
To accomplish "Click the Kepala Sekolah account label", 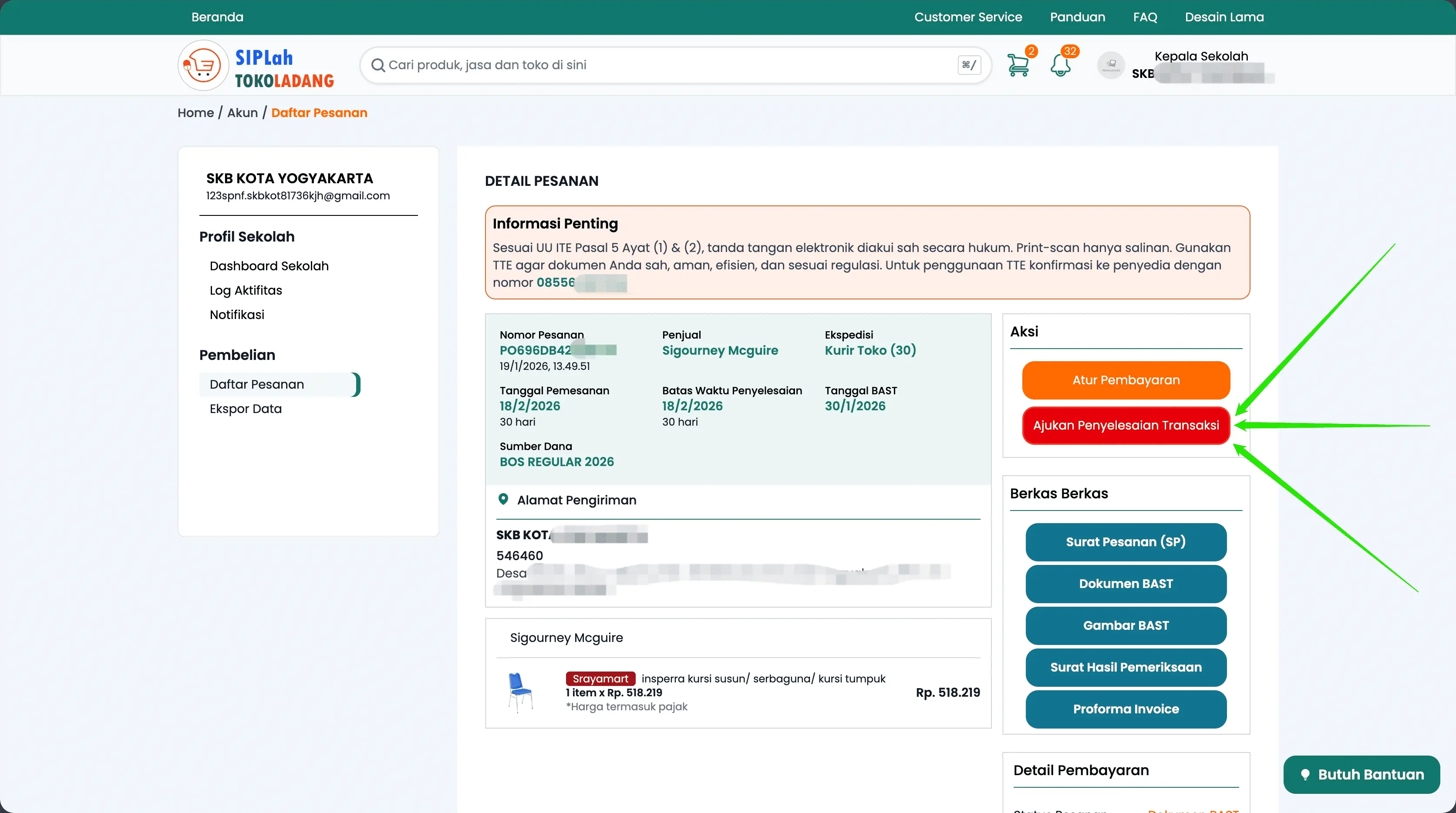I will pos(1201,56).
